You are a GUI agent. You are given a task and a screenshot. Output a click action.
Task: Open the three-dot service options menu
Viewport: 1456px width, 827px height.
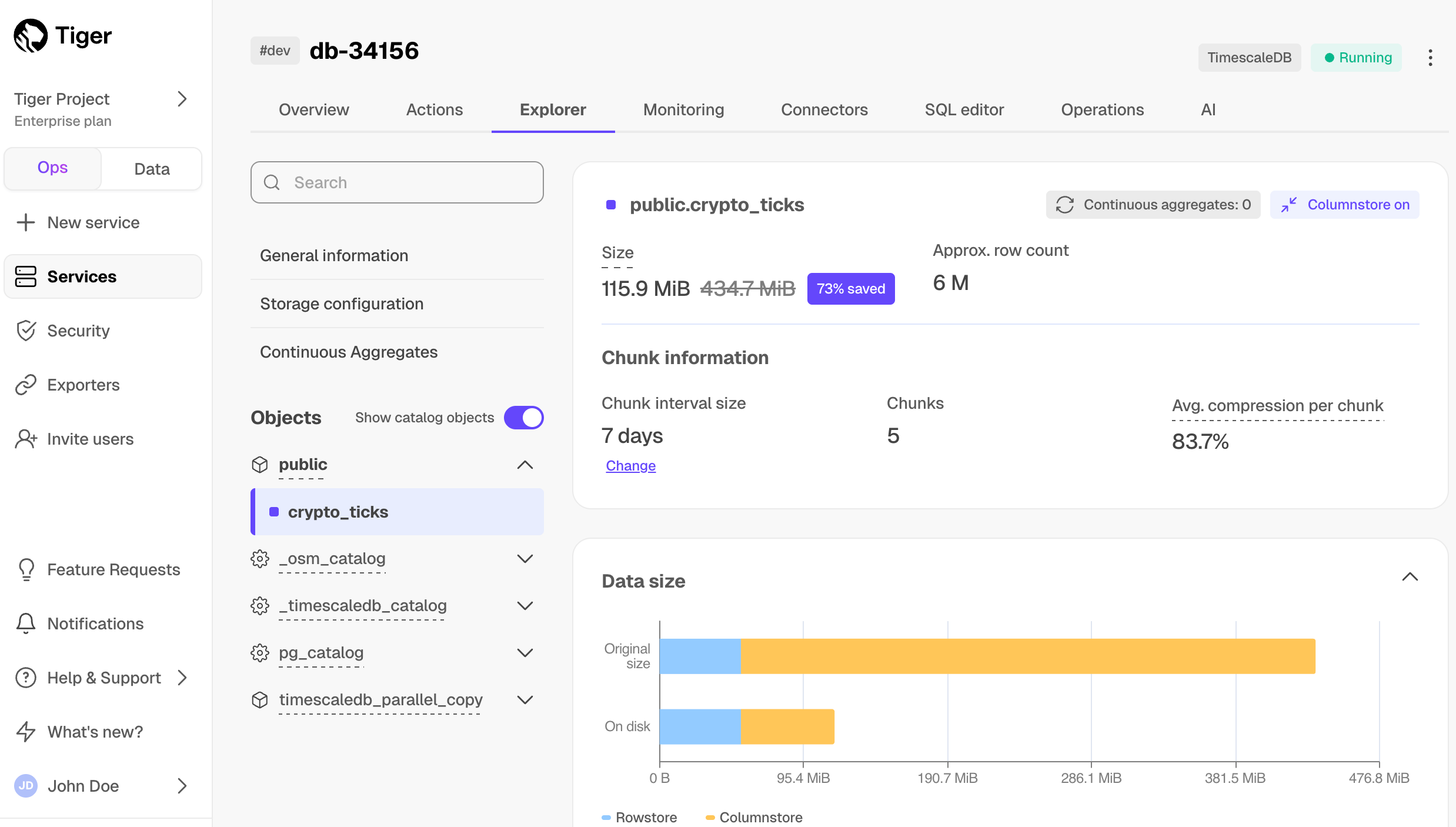coord(1430,58)
